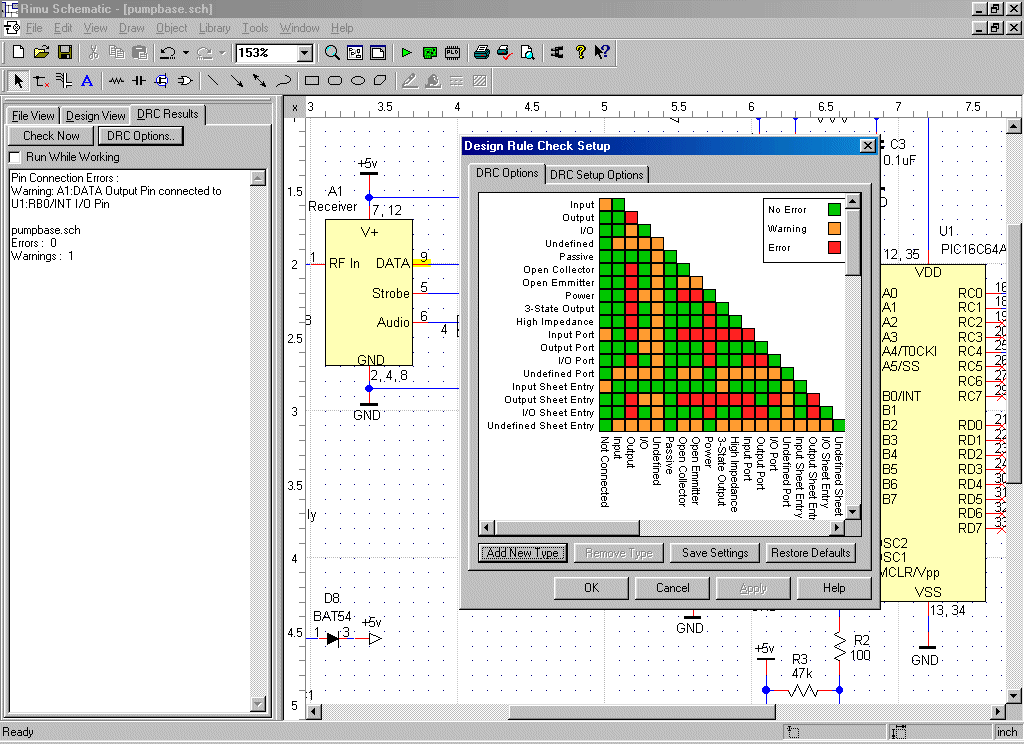The height and width of the screenshot is (744, 1024).
Task: Switch to the File View tab
Action: point(33,116)
